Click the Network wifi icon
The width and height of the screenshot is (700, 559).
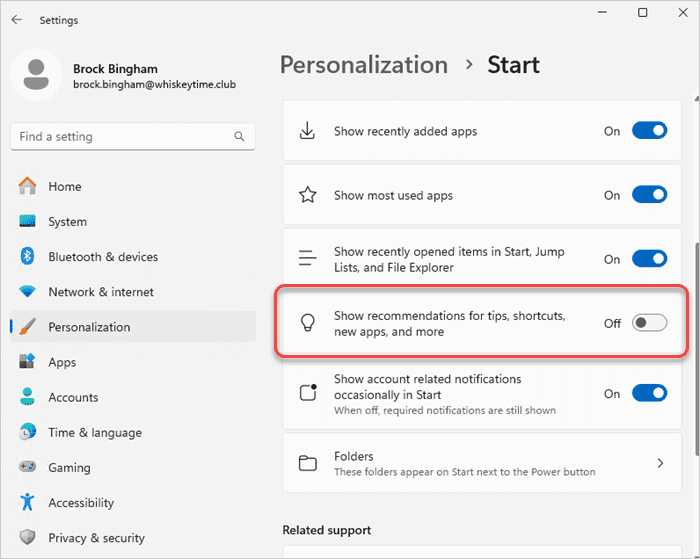[x=27, y=292]
